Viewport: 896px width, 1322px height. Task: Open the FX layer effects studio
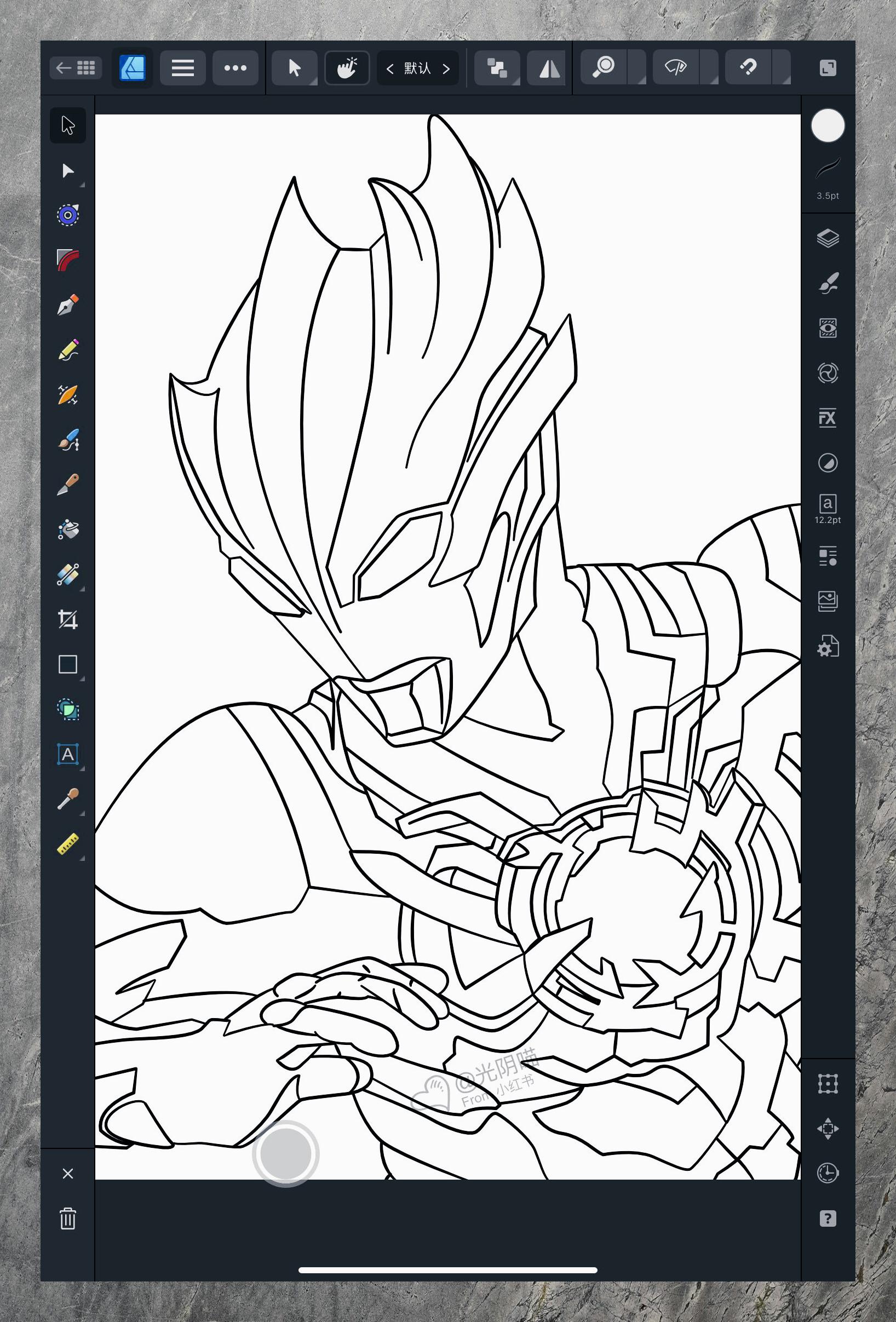point(828,418)
